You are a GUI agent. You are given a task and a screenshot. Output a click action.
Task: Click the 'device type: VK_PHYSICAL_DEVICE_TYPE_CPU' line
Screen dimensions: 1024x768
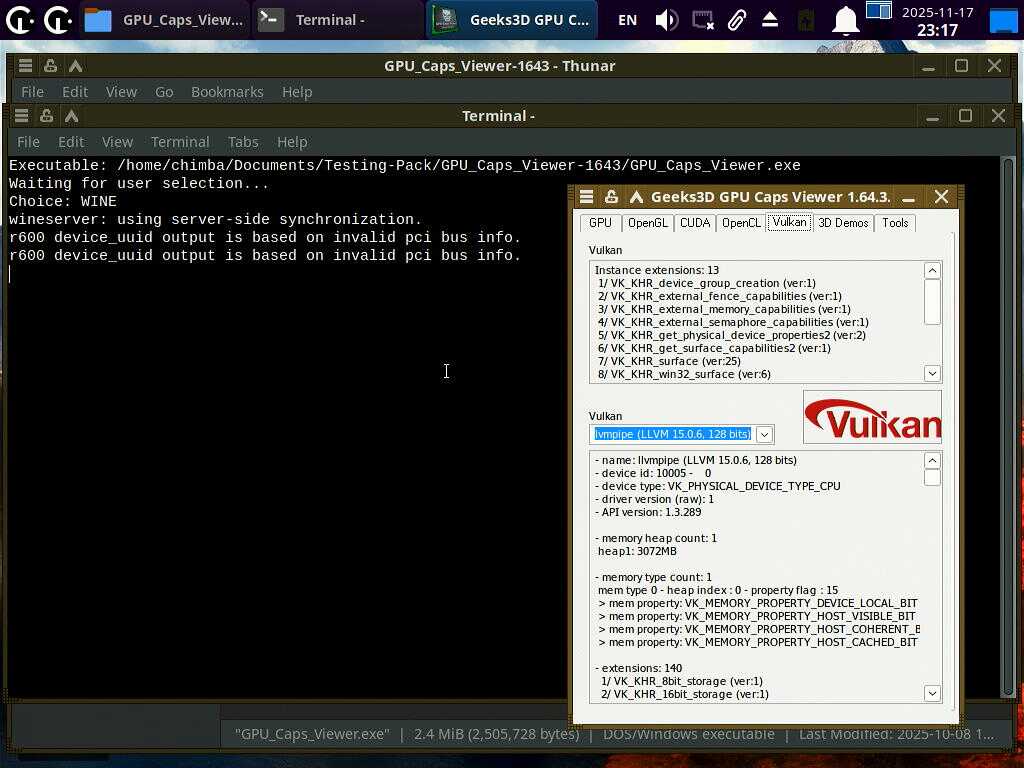[717, 486]
